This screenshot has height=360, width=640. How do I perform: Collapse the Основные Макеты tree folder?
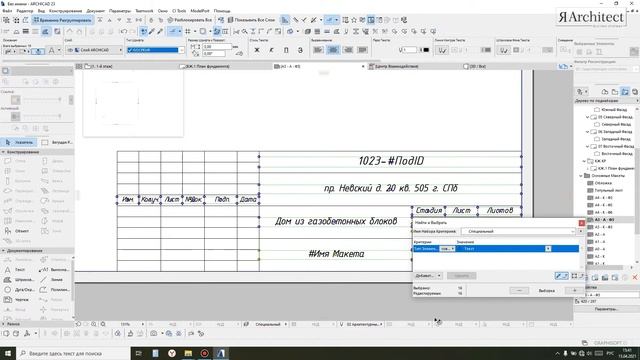tap(581, 176)
